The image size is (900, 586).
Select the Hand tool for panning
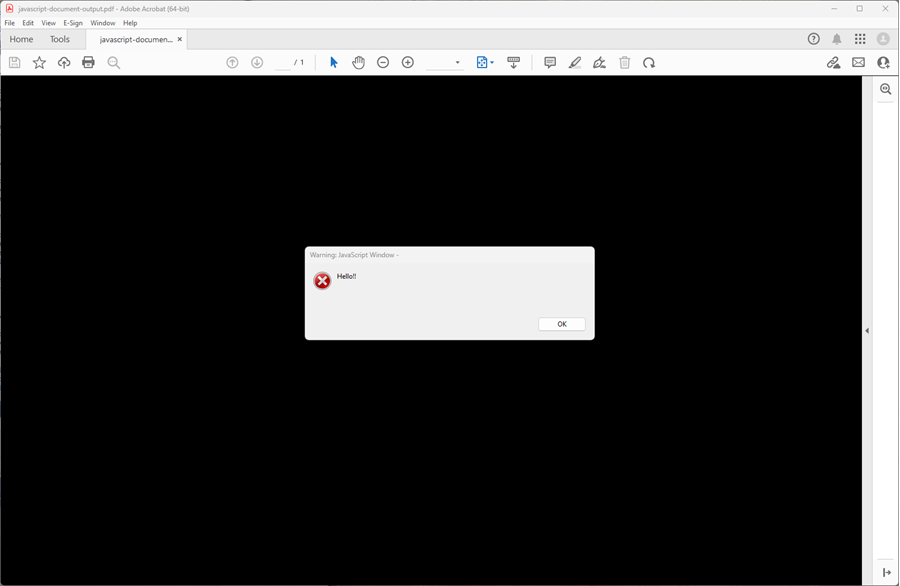point(358,62)
